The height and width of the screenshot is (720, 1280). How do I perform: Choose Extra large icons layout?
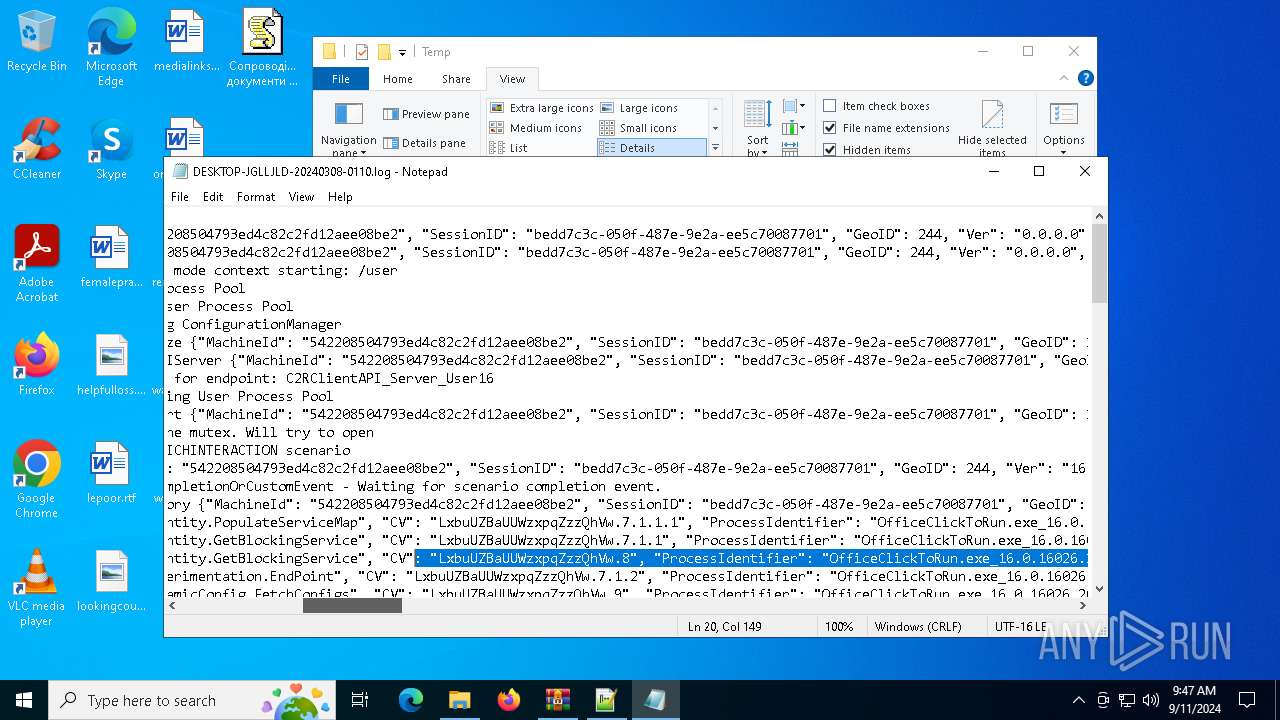(541, 108)
